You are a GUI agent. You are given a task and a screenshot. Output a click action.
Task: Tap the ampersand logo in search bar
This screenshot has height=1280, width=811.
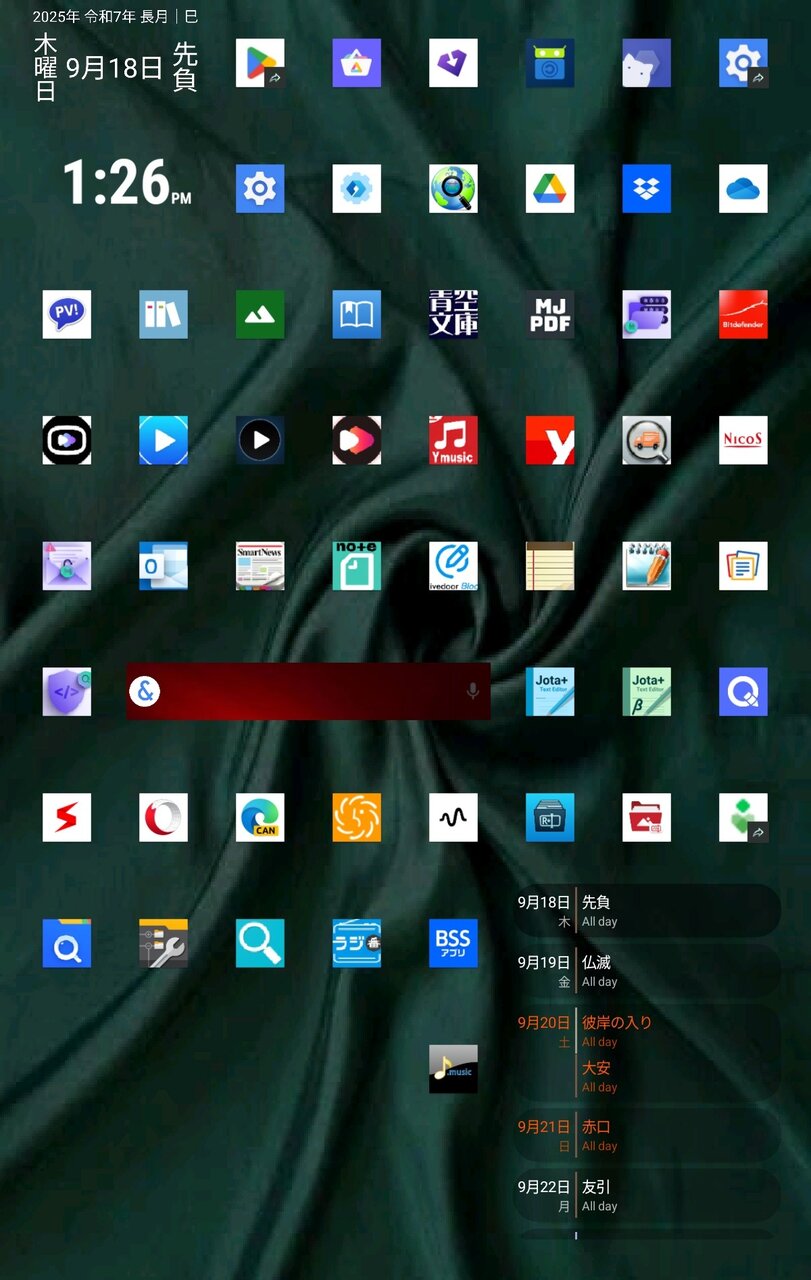point(145,691)
